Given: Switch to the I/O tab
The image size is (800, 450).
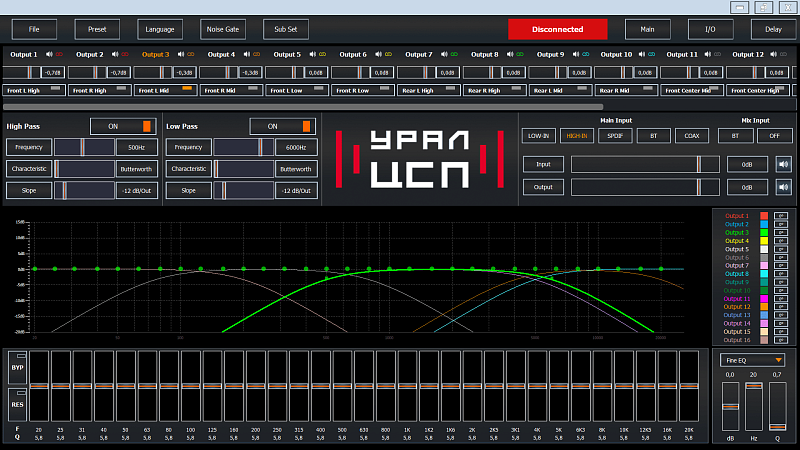Looking at the screenshot, I should point(710,29).
